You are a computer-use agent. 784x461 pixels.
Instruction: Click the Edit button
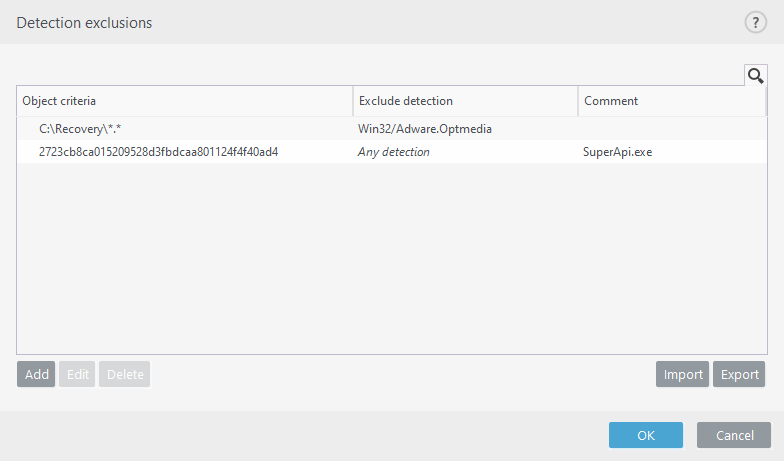coord(78,374)
